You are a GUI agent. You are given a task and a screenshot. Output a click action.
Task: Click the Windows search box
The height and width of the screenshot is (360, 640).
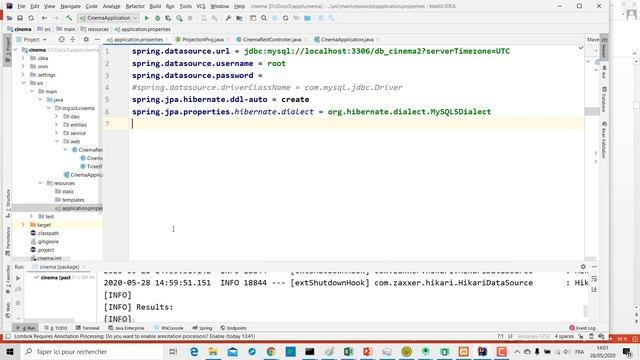pos(92,351)
